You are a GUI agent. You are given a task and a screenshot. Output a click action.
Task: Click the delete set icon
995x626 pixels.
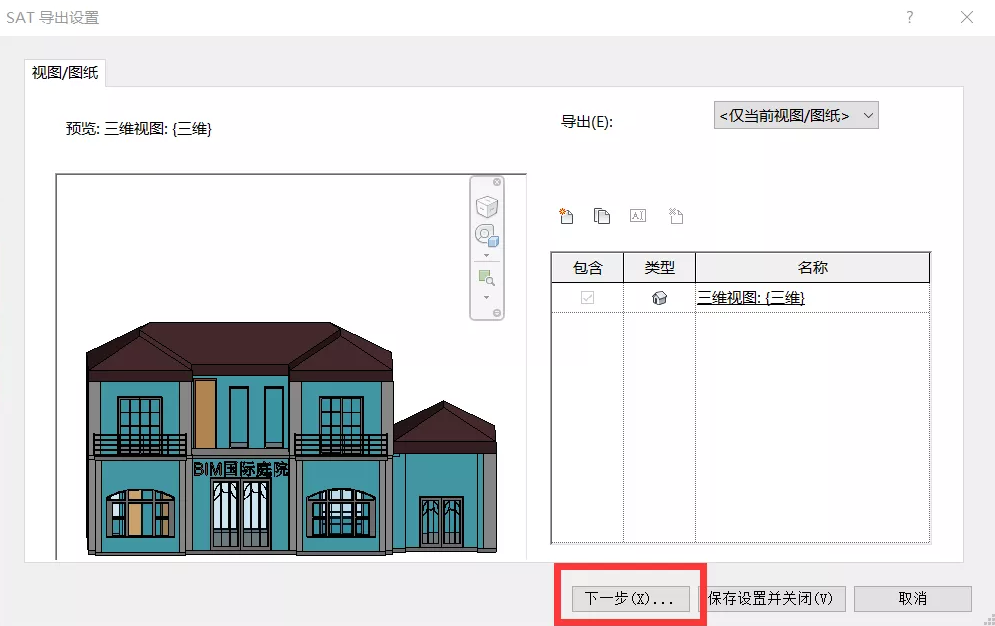tap(676, 216)
